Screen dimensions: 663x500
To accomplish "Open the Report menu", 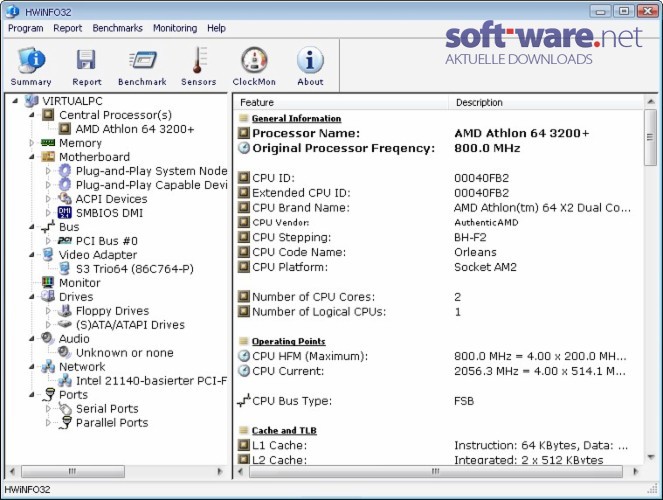I will (68, 28).
